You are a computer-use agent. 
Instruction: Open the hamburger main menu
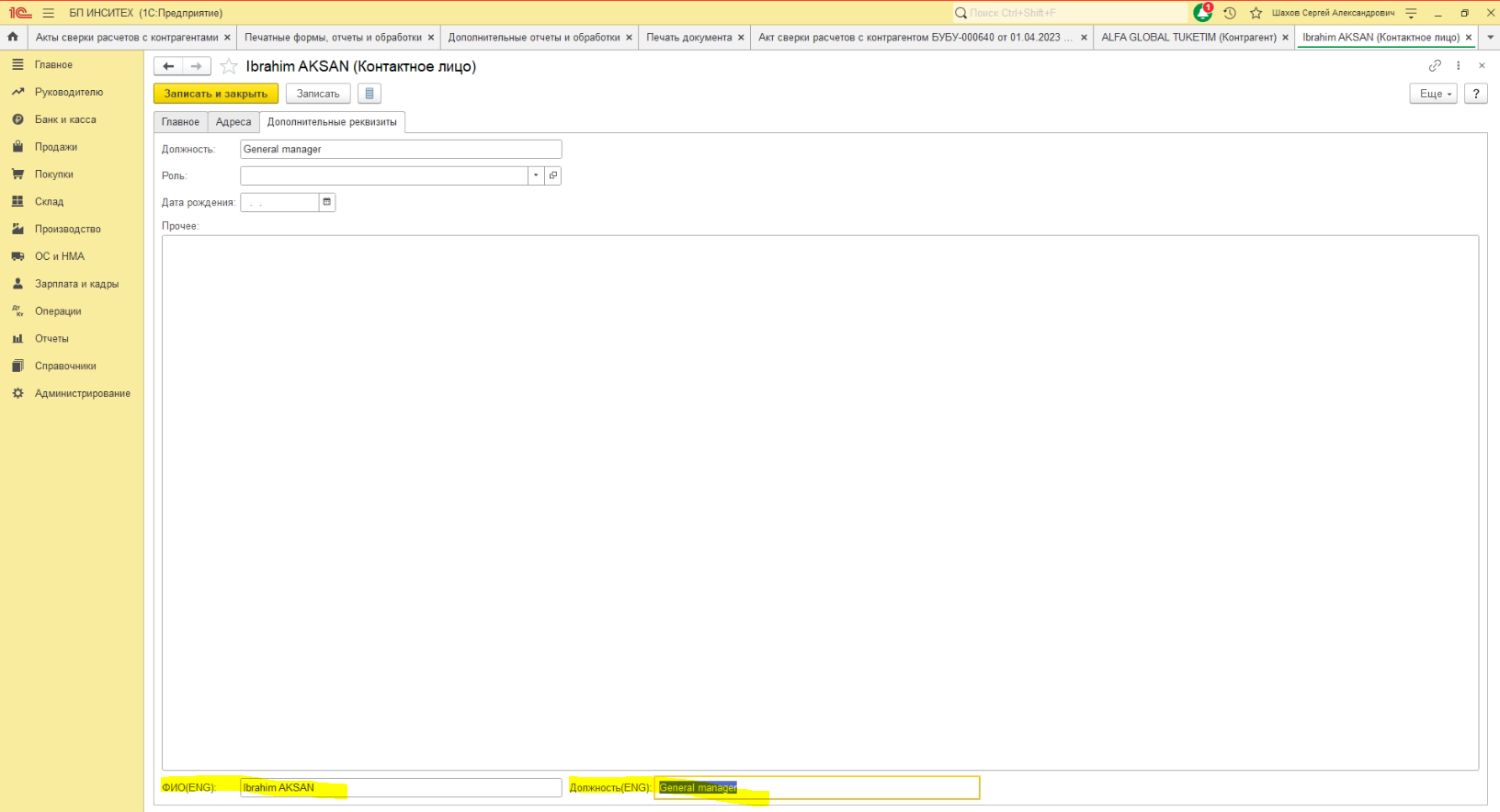49,13
